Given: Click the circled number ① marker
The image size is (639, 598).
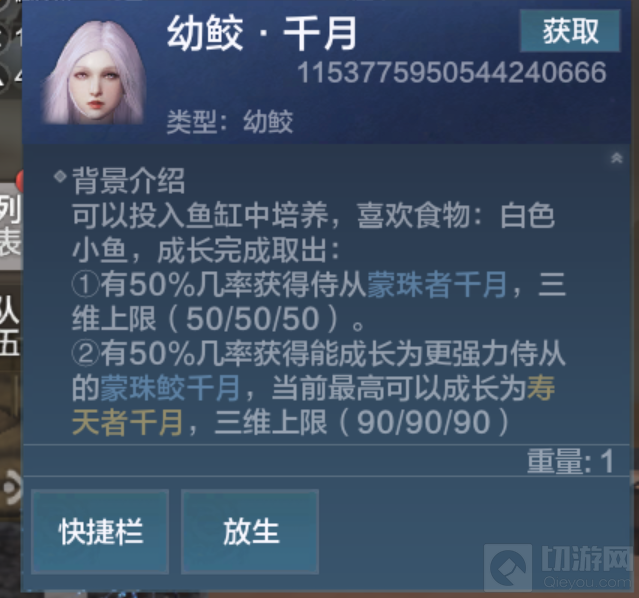Looking at the screenshot, I should 86,285.
